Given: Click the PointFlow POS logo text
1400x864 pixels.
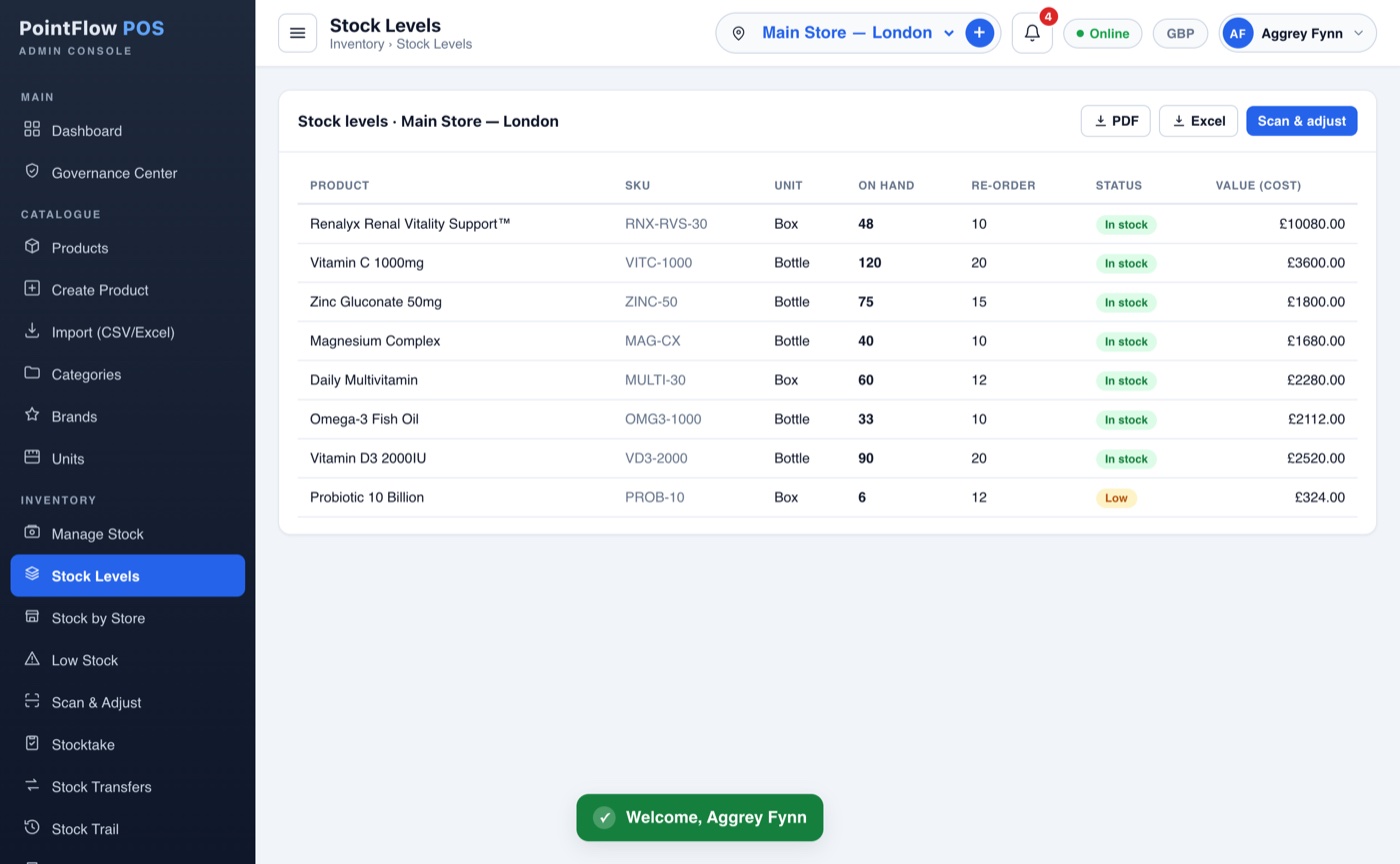Looking at the screenshot, I should pos(92,28).
